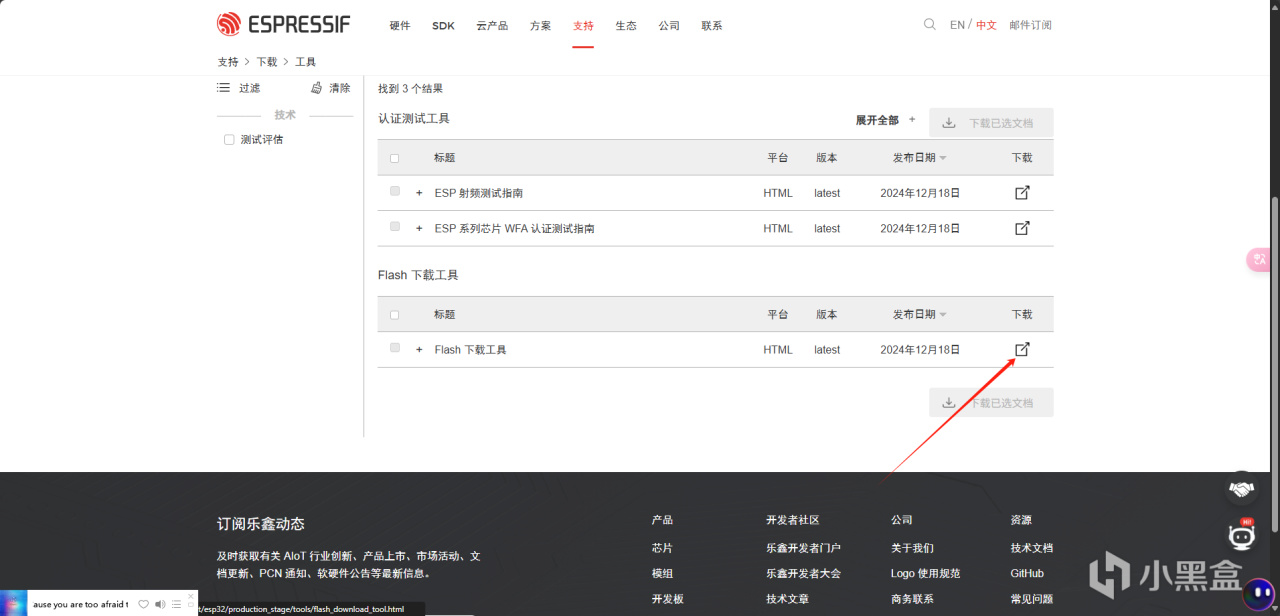The image size is (1280, 616).
Task: Open the 生态 menu
Action: (626, 26)
